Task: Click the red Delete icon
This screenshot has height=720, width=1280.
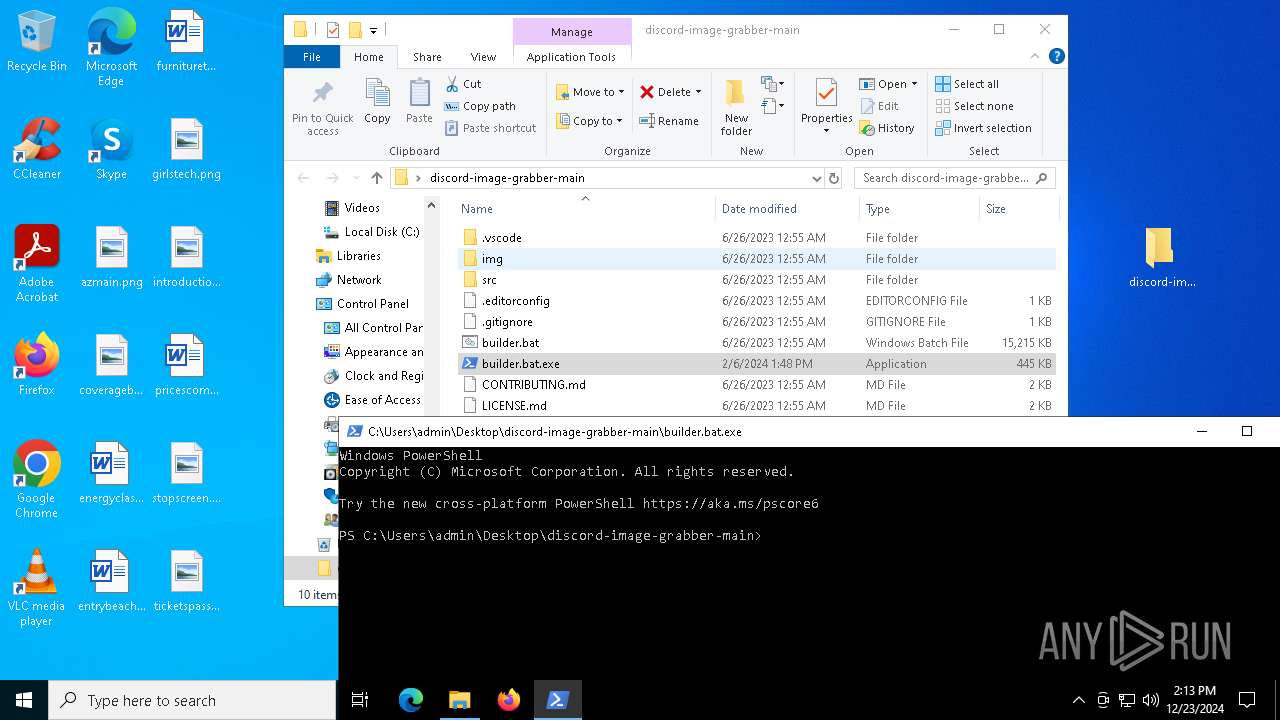Action: point(647,92)
